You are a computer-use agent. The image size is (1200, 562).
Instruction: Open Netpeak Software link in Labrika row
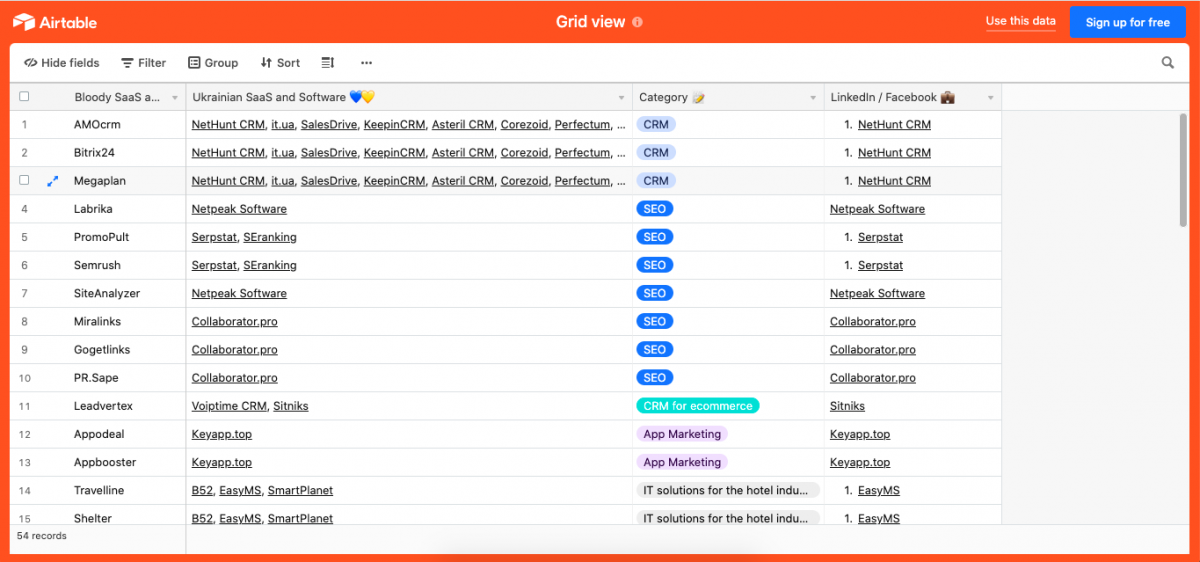[239, 209]
